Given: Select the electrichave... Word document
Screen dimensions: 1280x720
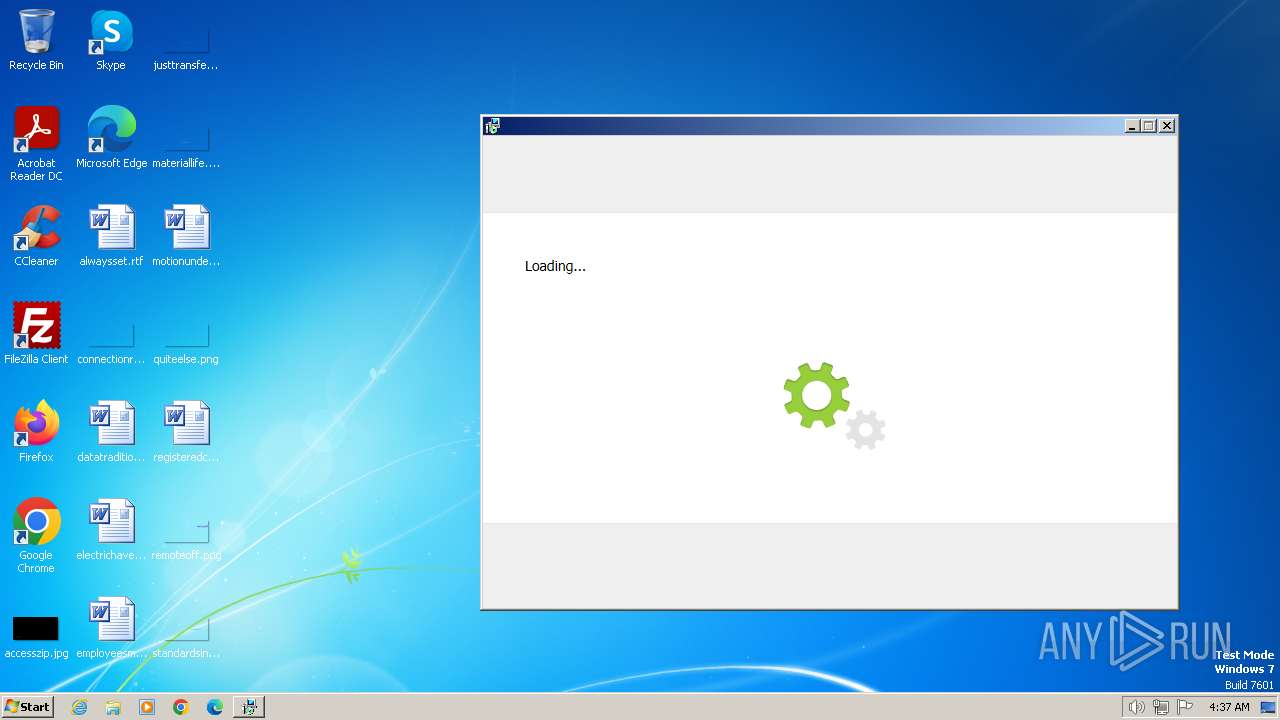Looking at the screenshot, I should click(111, 530).
